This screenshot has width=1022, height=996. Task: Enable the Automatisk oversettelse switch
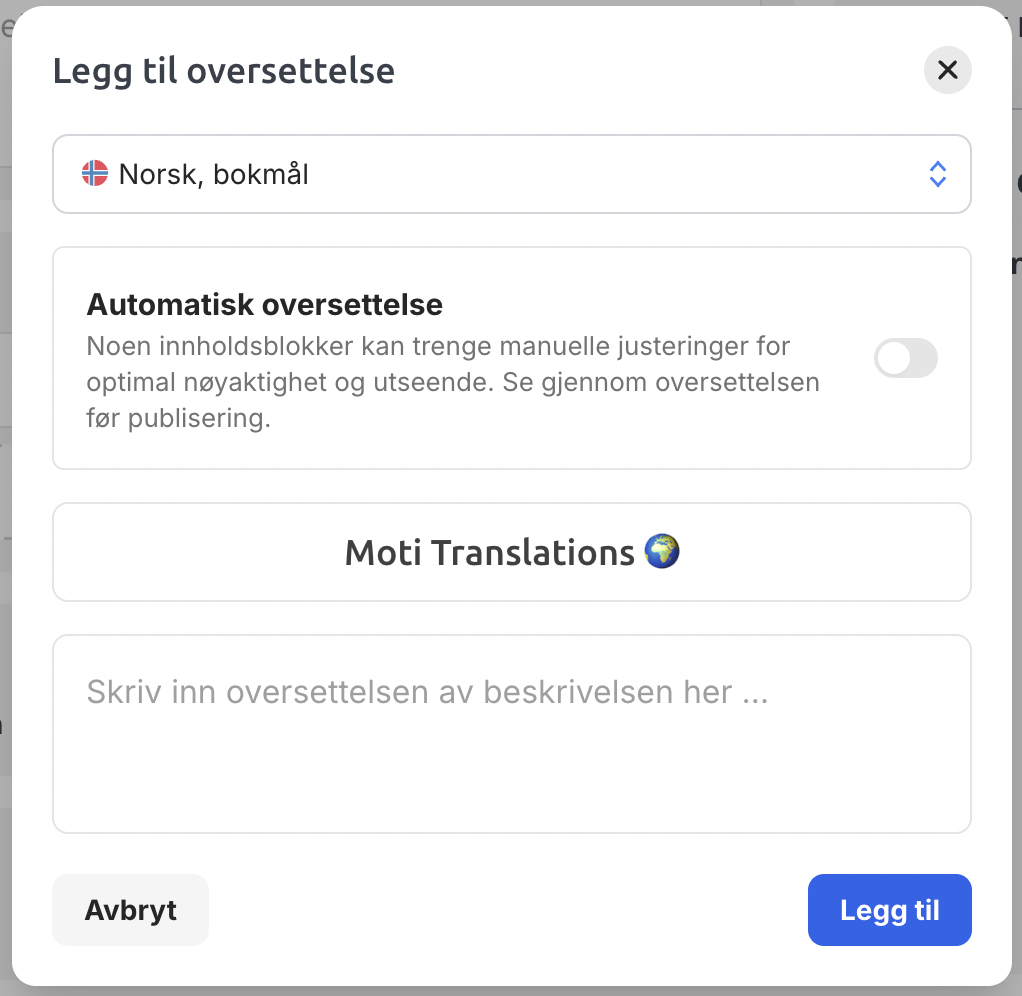[905, 358]
